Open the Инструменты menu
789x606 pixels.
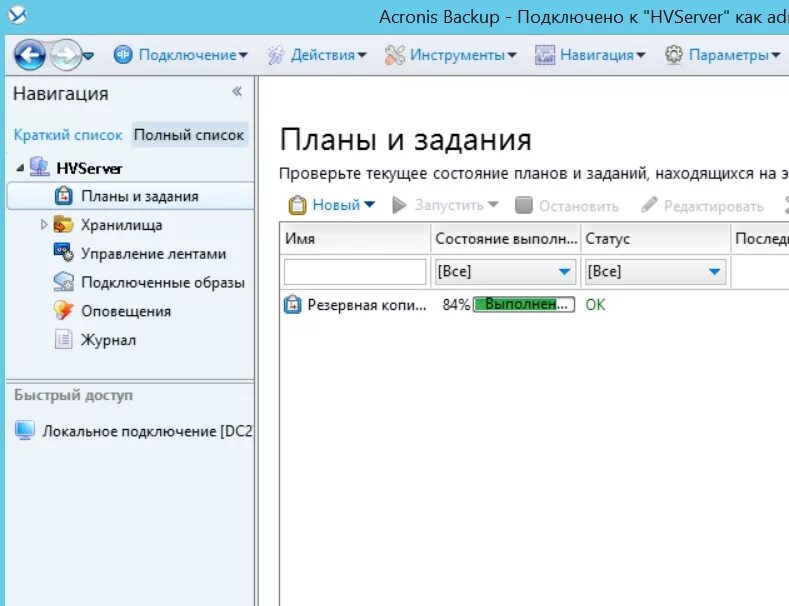(463, 54)
